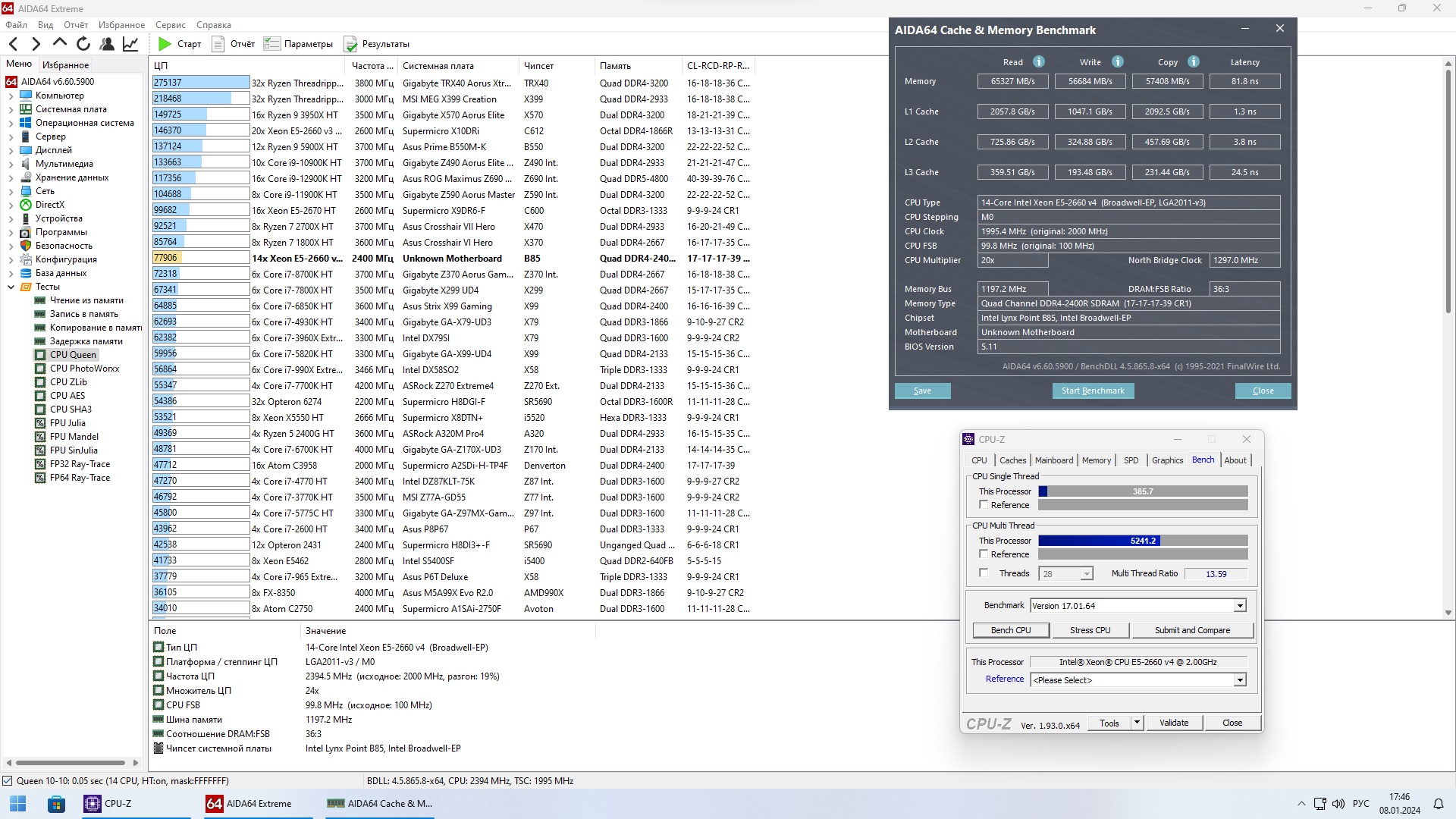Screen dimensions: 1456x819
Task: Open the Файл menu
Action: 16,25
